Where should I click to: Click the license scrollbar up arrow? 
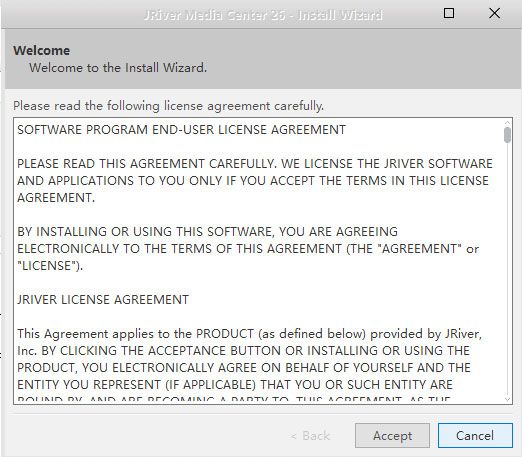(507, 122)
